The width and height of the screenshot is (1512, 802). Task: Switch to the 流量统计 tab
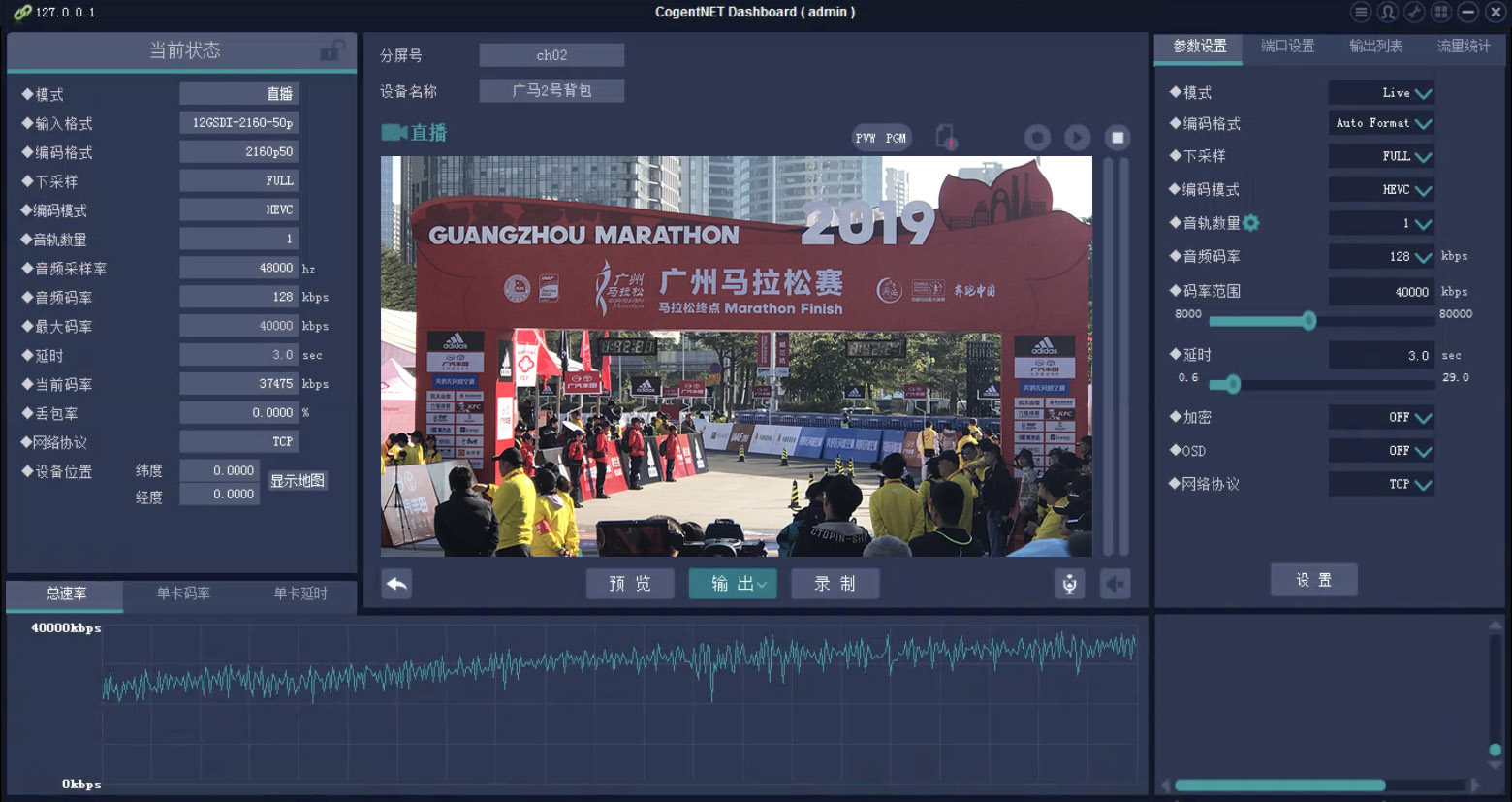(x=1464, y=47)
